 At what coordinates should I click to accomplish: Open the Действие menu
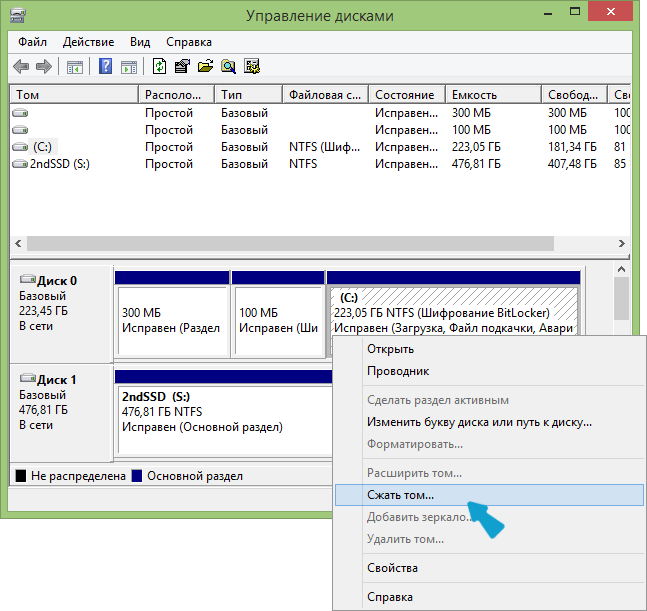tap(88, 42)
